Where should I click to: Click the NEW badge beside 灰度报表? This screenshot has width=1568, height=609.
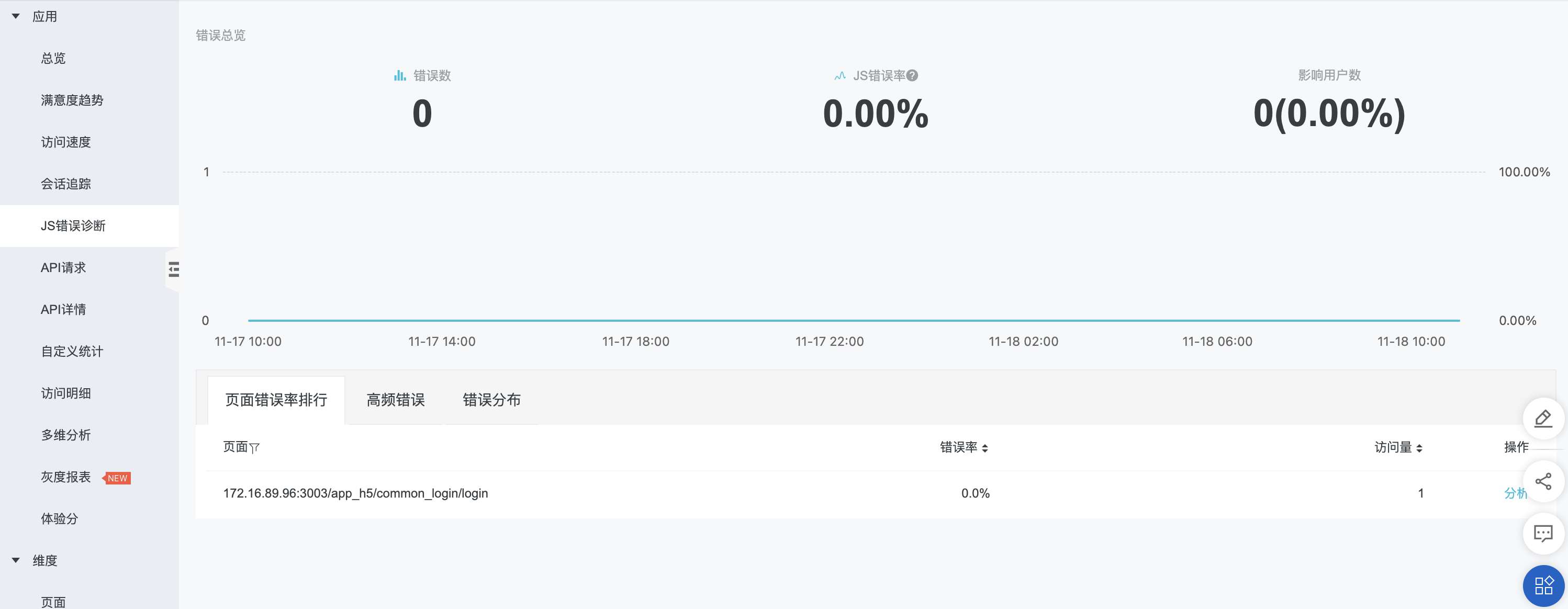(x=116, y=478)
